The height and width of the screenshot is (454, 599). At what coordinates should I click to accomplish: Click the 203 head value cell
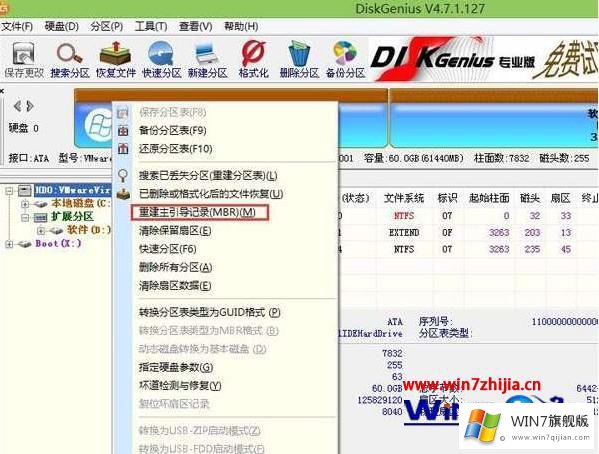tap(532, 233)
